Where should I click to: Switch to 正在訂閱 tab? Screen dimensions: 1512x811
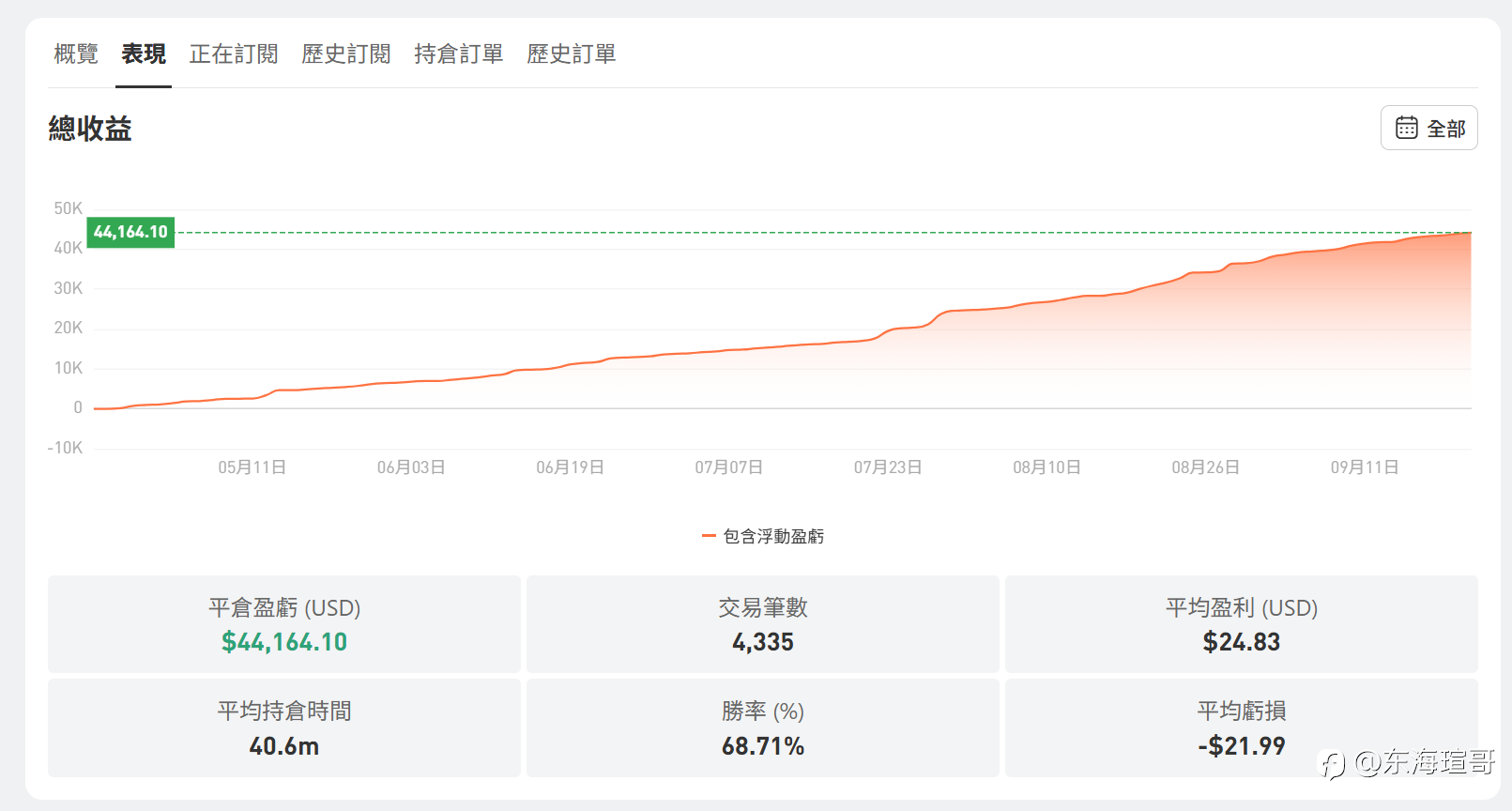click(234, 54)
